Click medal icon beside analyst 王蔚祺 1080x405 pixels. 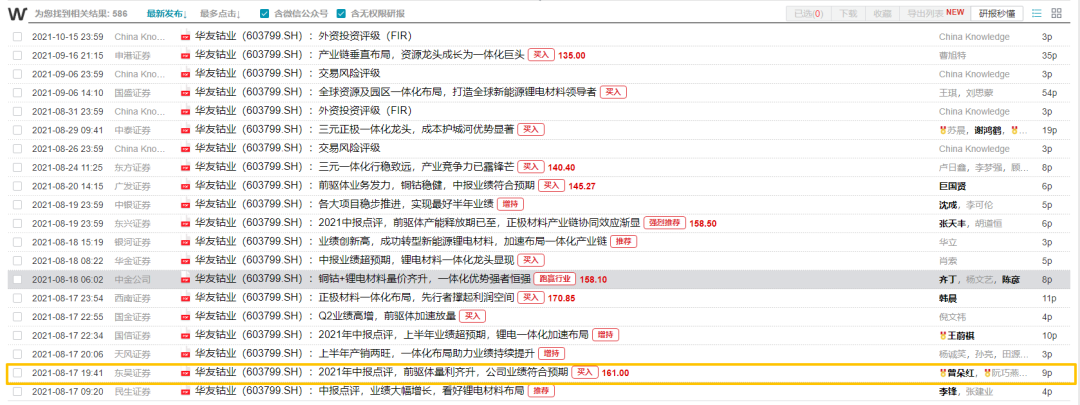tap(943, 335)
